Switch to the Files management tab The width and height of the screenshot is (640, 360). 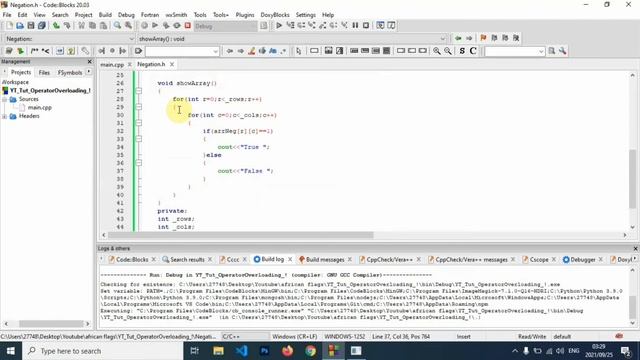click(x=44, y=73)
